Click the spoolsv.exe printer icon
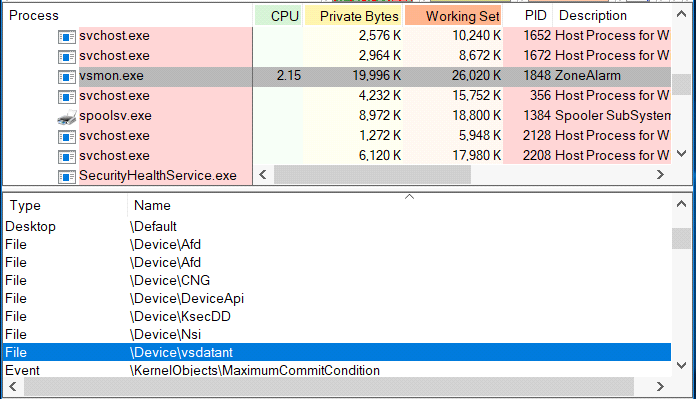Screen dimensions: 696x399 coord(67,117)
